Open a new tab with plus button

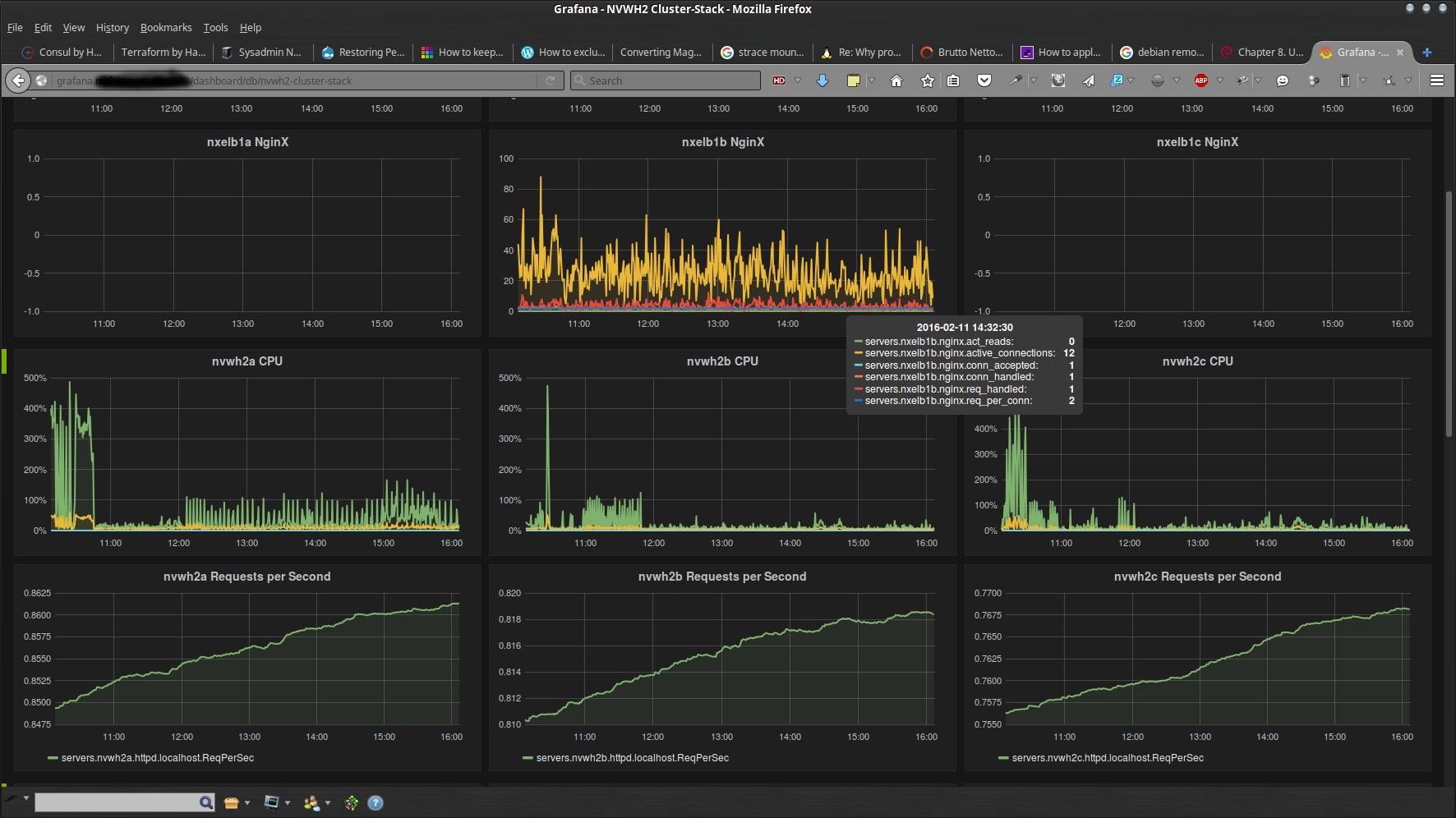coord(1427,52)
